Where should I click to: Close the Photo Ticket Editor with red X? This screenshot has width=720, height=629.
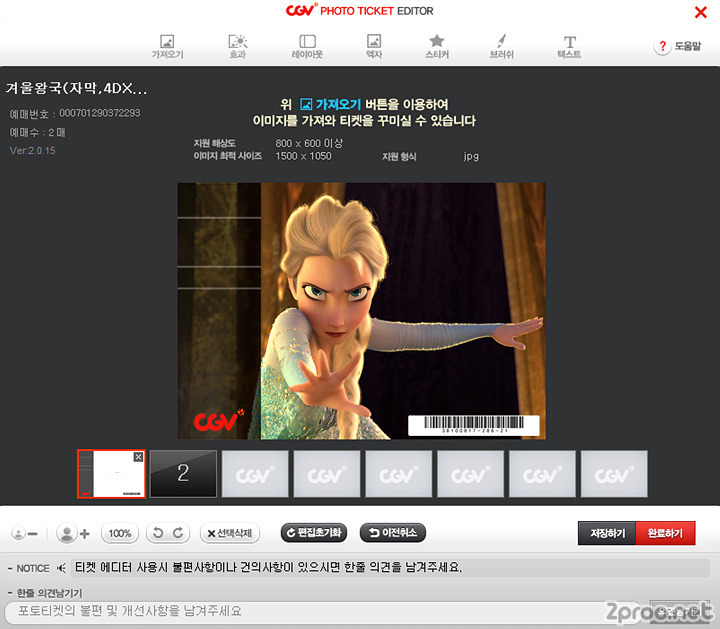(x=701, y=12)
